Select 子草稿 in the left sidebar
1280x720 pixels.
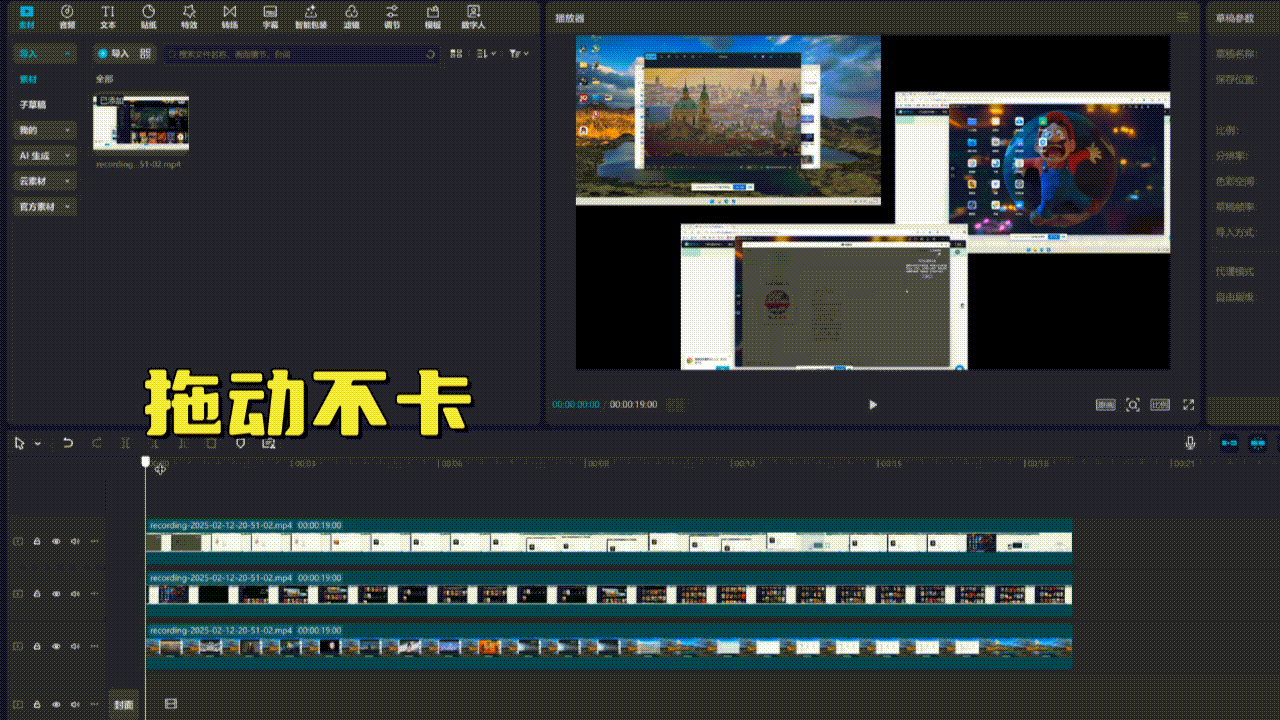tap(33, 105)
